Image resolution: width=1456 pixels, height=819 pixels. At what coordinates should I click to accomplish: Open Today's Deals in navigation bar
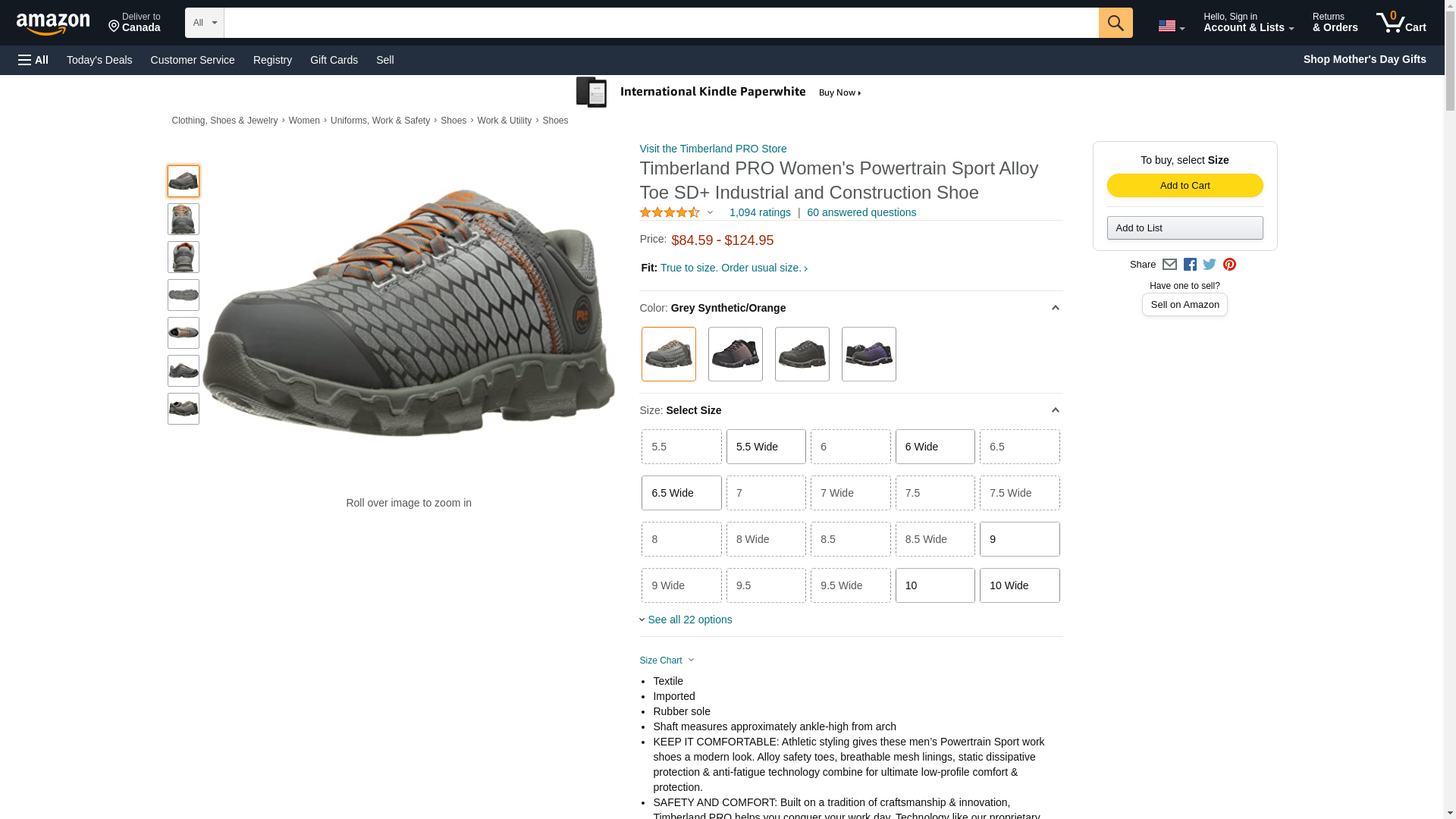[99, 60]
